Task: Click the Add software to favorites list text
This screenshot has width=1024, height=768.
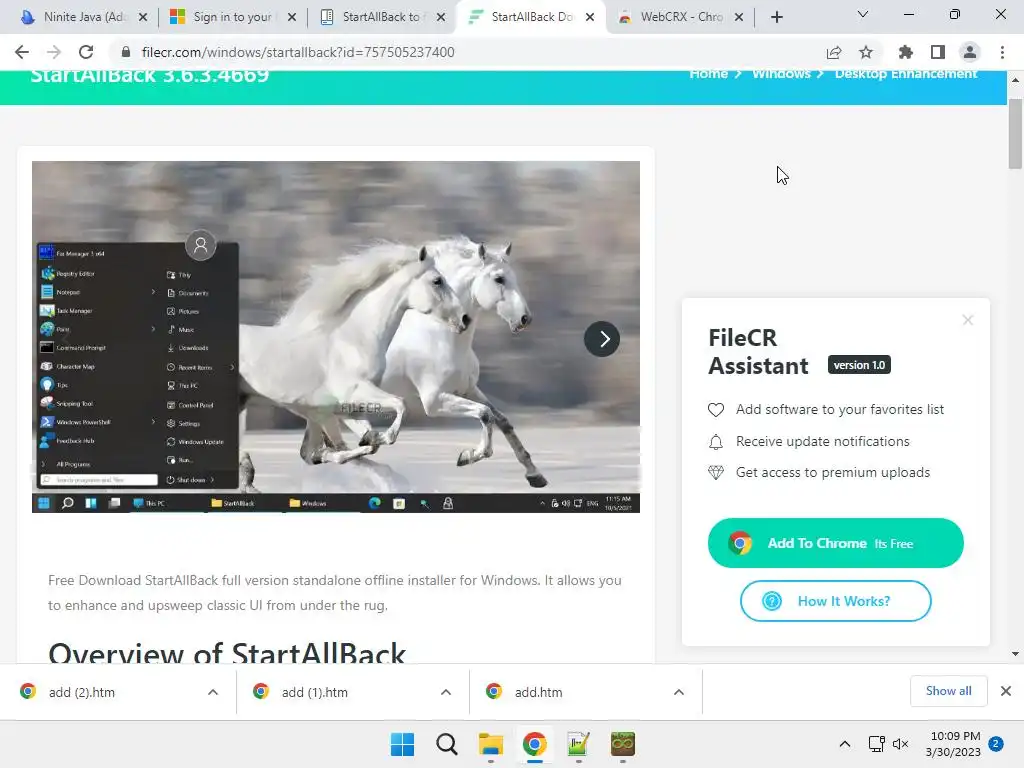Action: point(840,409)
